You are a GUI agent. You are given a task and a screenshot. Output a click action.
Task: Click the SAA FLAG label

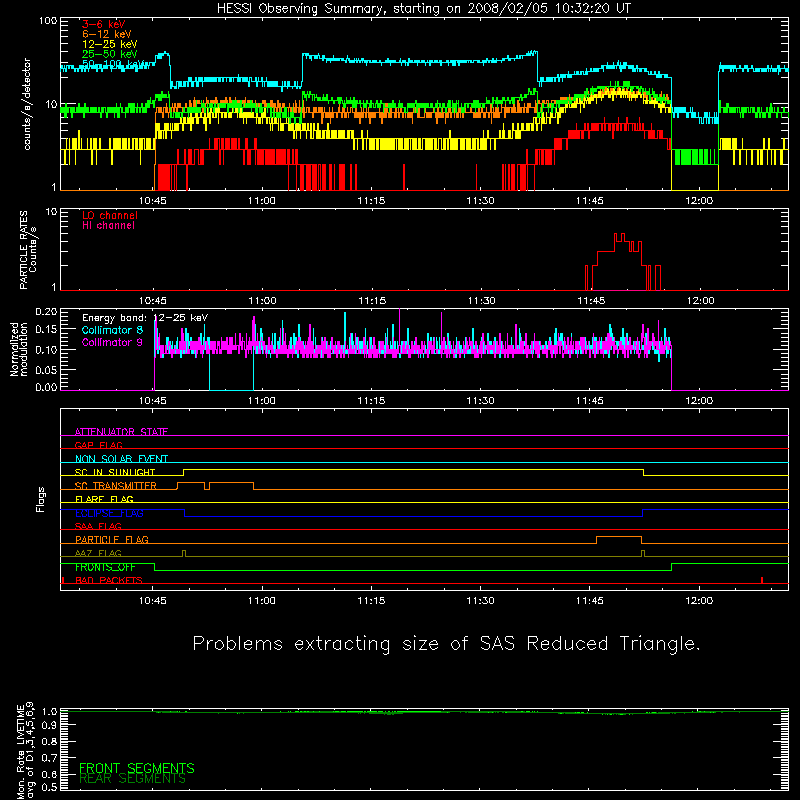click(98, 526)
